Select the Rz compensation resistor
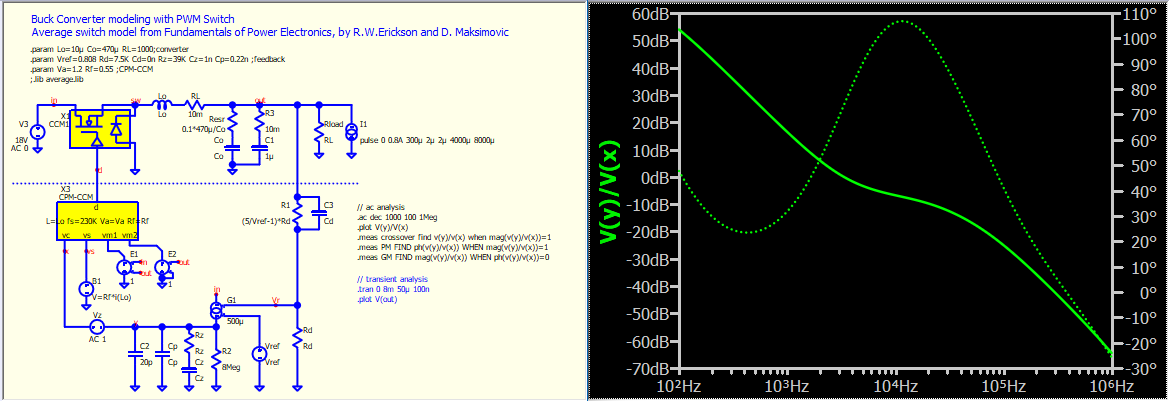1169x401 pixels. coord(189,341)
